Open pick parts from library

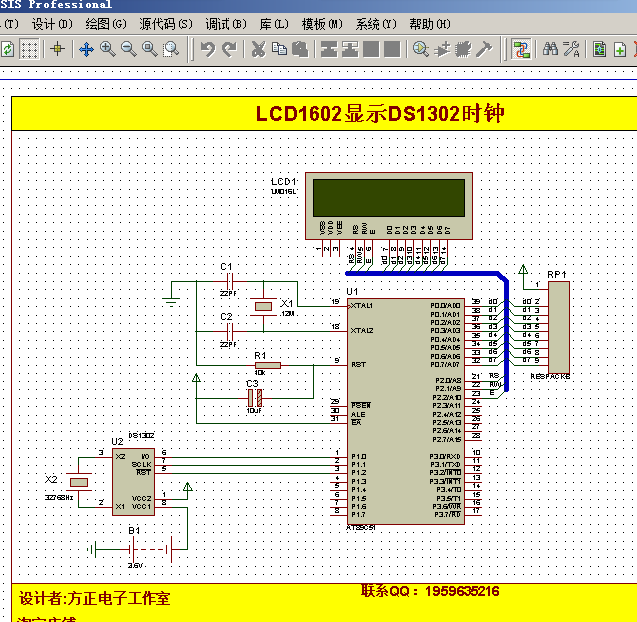coord(421,50)
